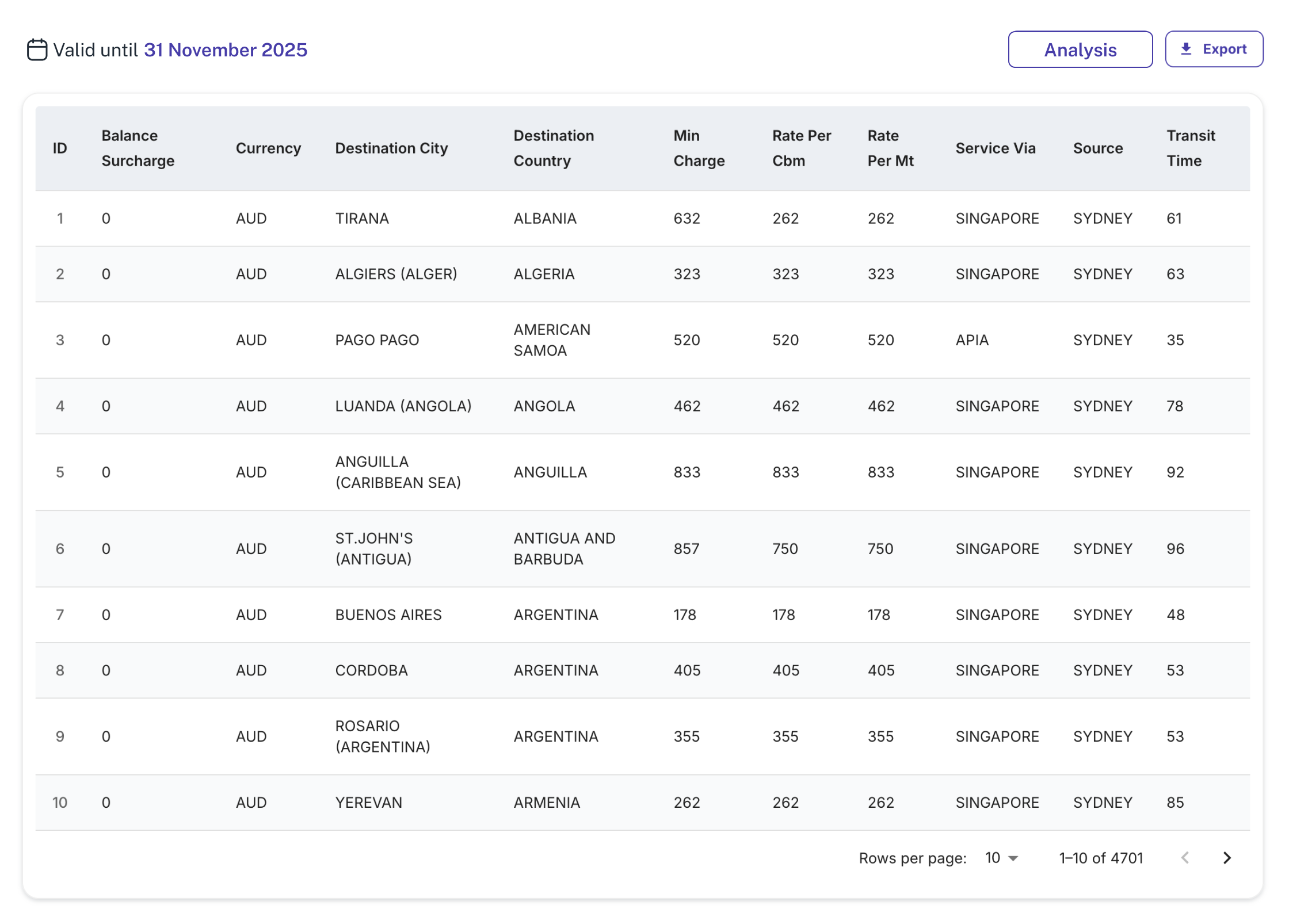Screen dimensions: 1289x924
Task: Sort by Destination City column header
Action: [391, 148]
